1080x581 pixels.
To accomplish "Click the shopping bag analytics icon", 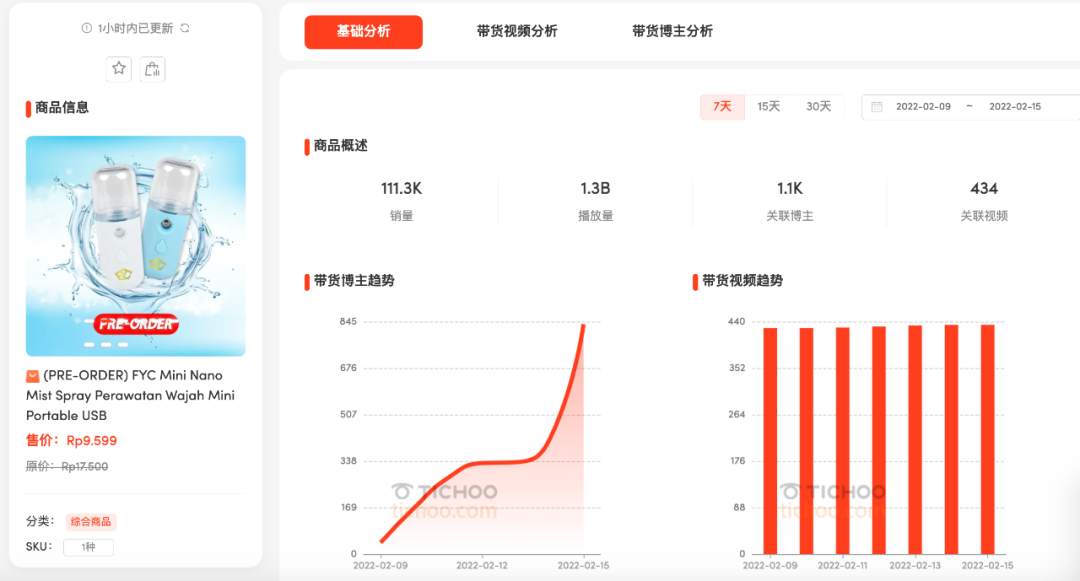I will coord(152,69).
